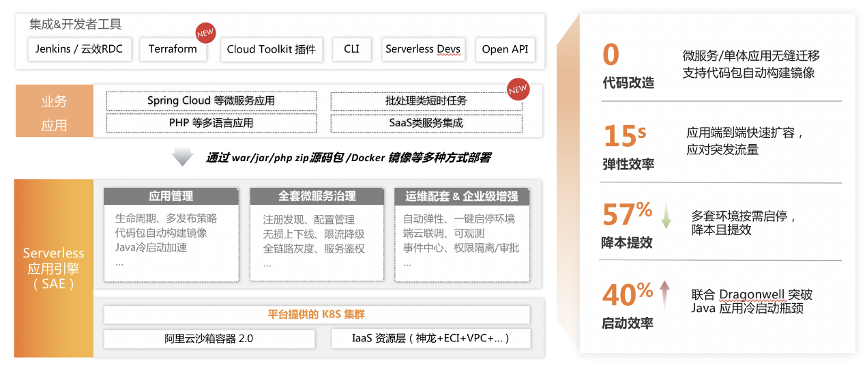
Task: Click 端云联调、可观测 line
Action: click(x=443, y=233)
